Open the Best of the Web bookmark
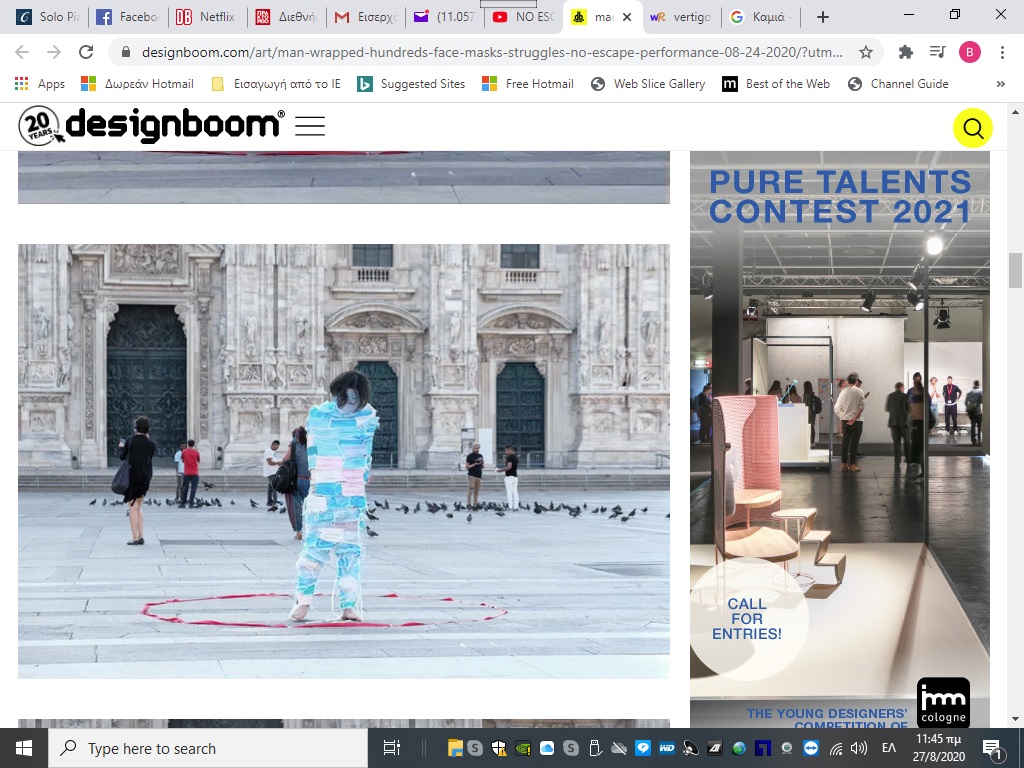This screenshot has width=1024, height=768. (776, 84)
